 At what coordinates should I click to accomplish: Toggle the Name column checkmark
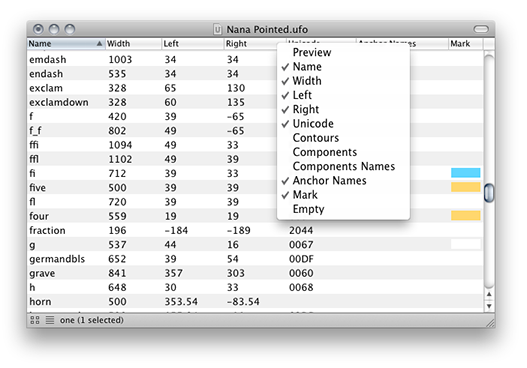click(343, 67)
